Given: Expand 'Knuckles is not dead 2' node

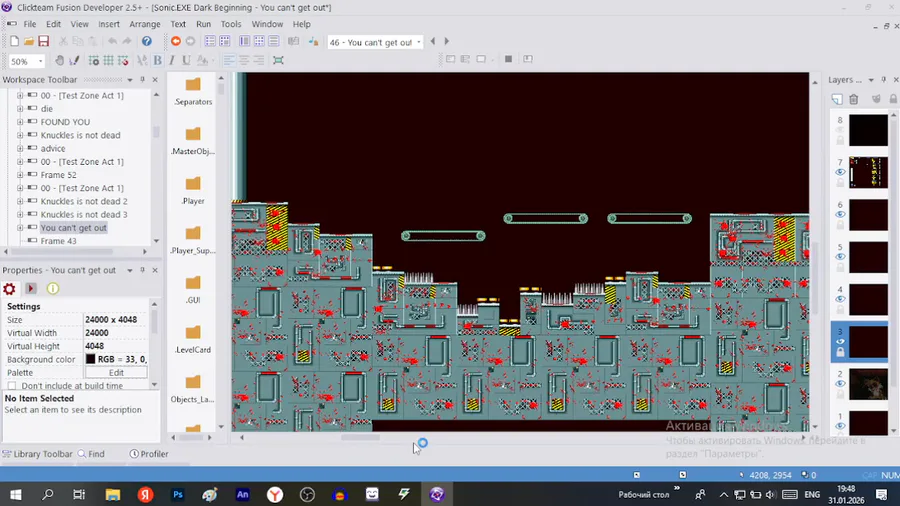Looking at the screenshot, I should (20, 201).
